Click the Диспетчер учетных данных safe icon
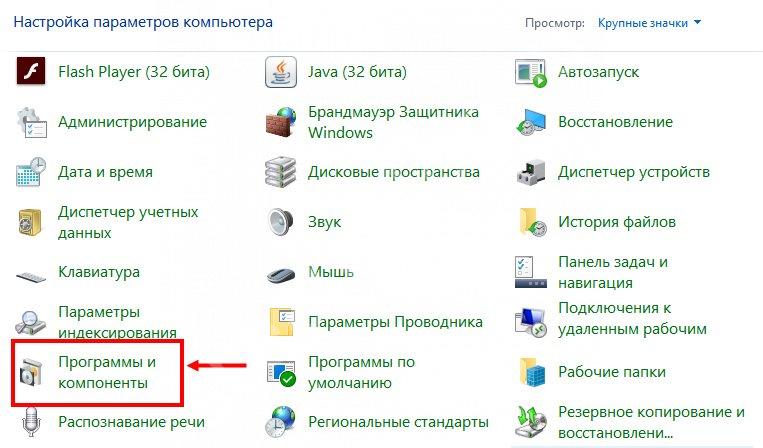This screenshot has width=763, height=448. (x=30, y=222)
